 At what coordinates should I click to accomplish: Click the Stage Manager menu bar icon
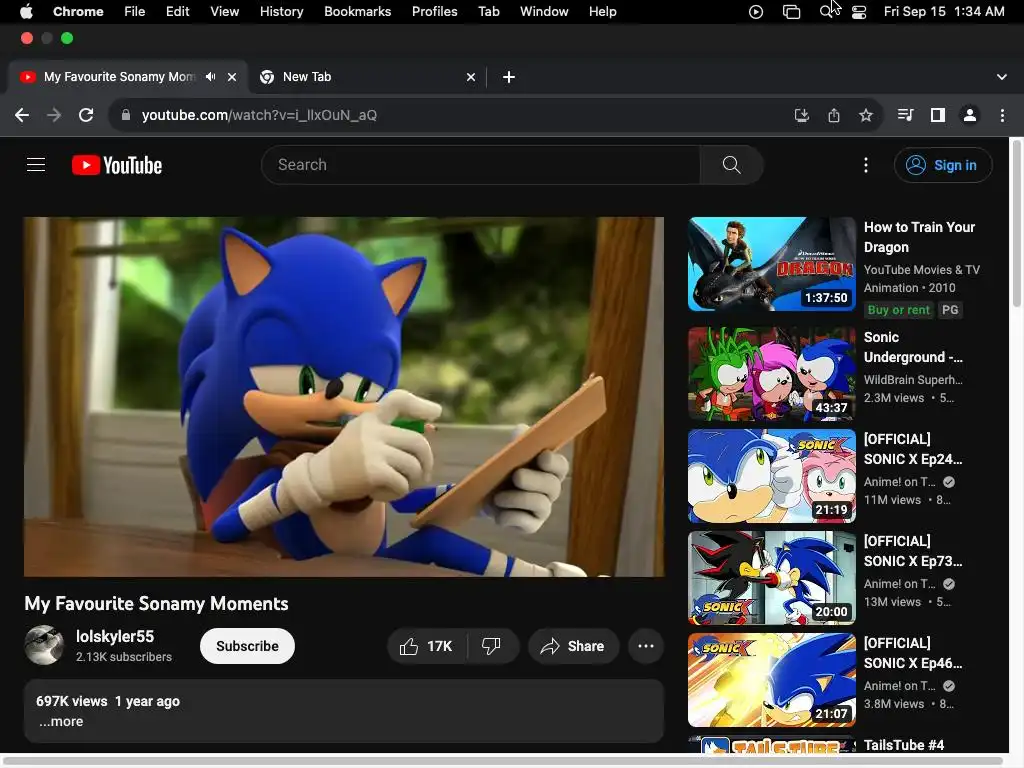[791, 12]
